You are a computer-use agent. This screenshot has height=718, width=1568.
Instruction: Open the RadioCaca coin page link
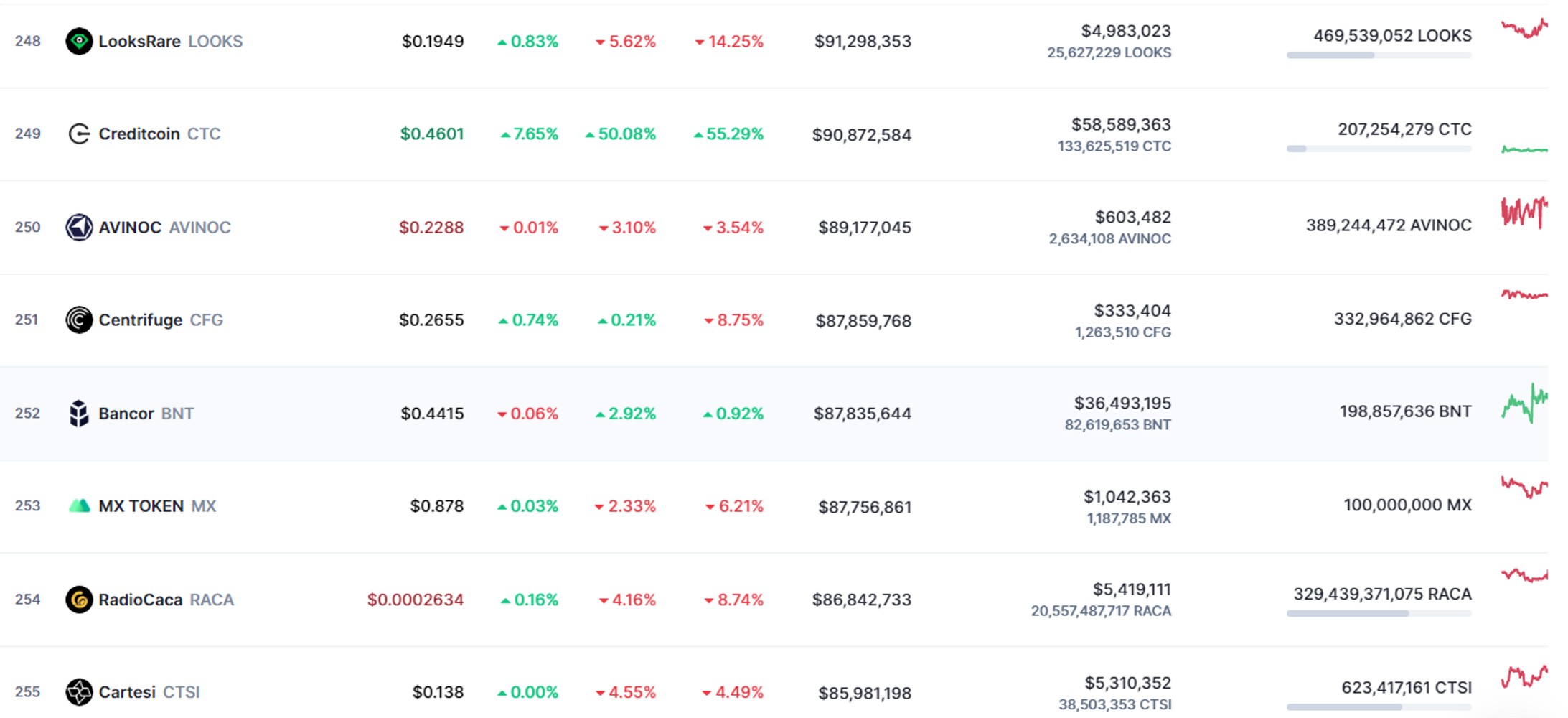pyautogui.click(x=150, y=599)
